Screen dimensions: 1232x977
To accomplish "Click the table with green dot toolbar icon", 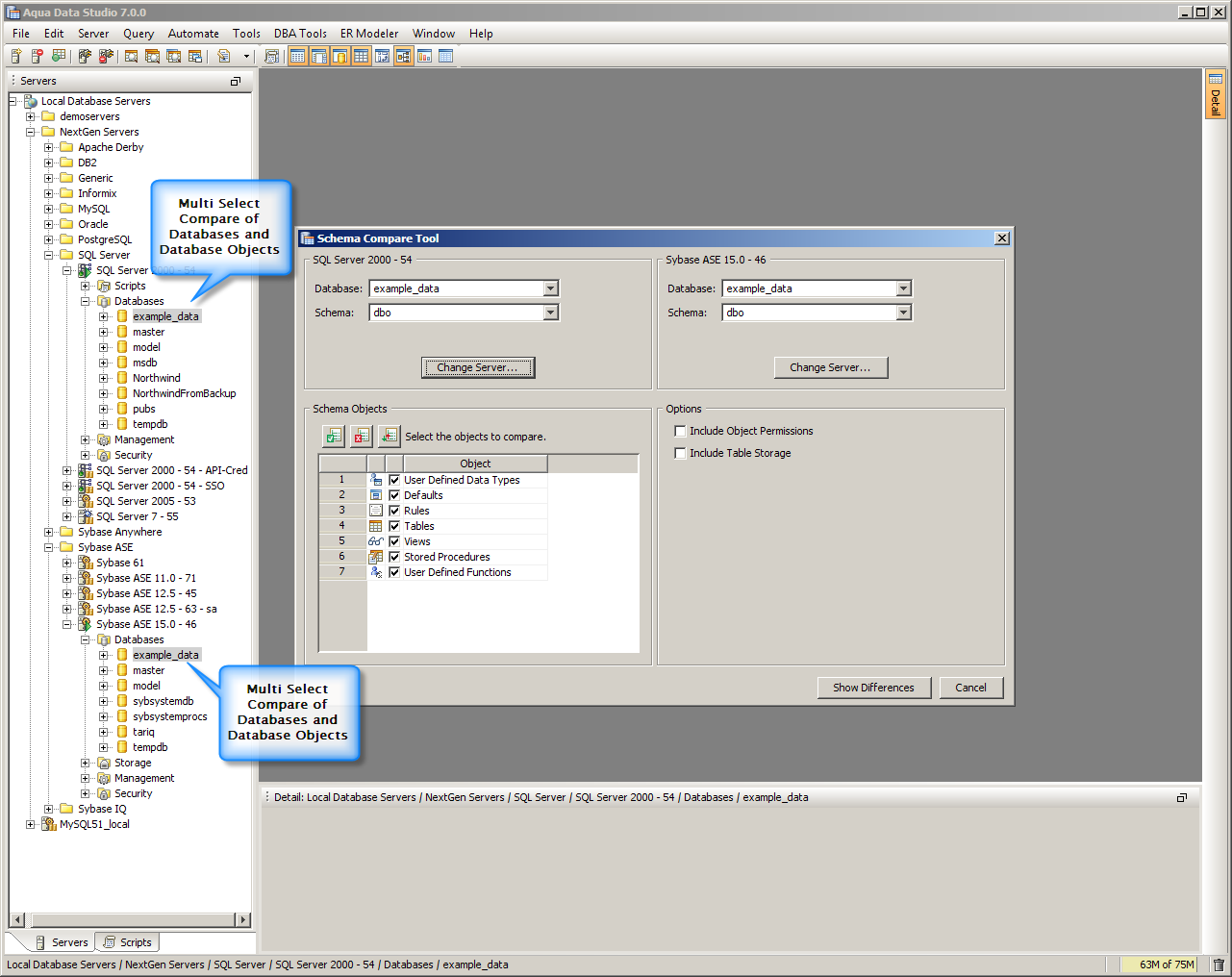I will (x=59, y=57).
